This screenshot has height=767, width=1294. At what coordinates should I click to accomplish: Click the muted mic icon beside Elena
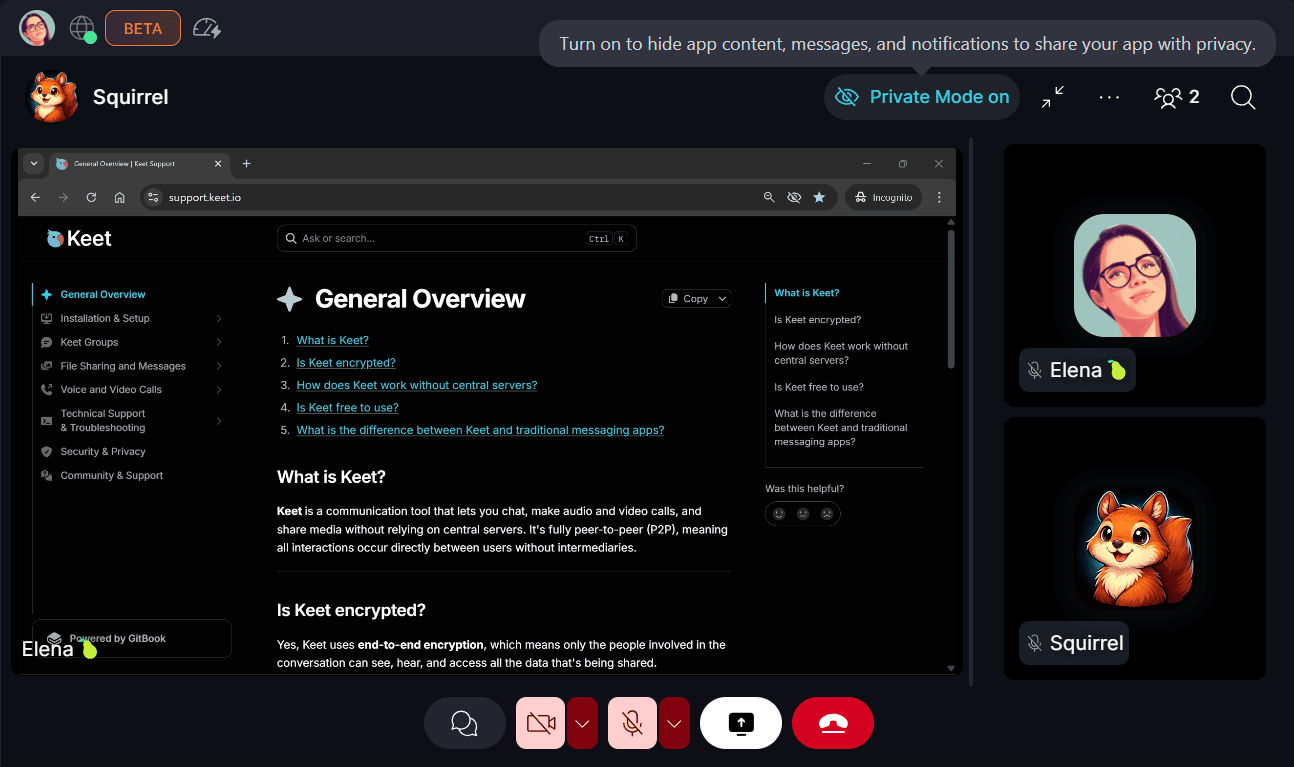coord(1035,370)
